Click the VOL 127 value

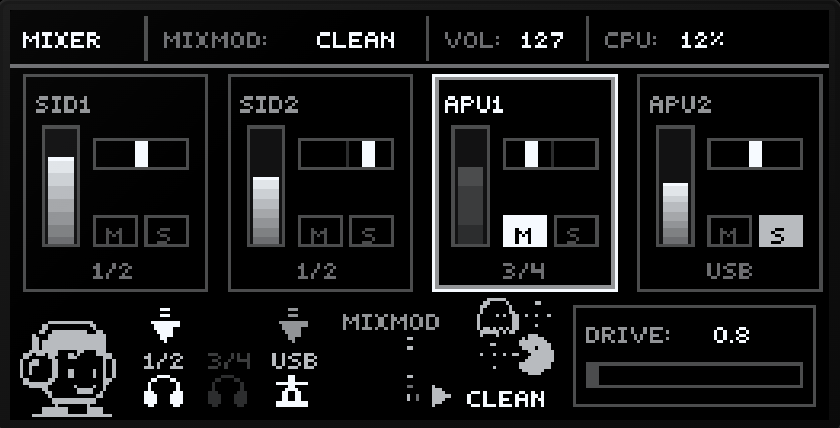pyautogui.click(x=542, y=40)
